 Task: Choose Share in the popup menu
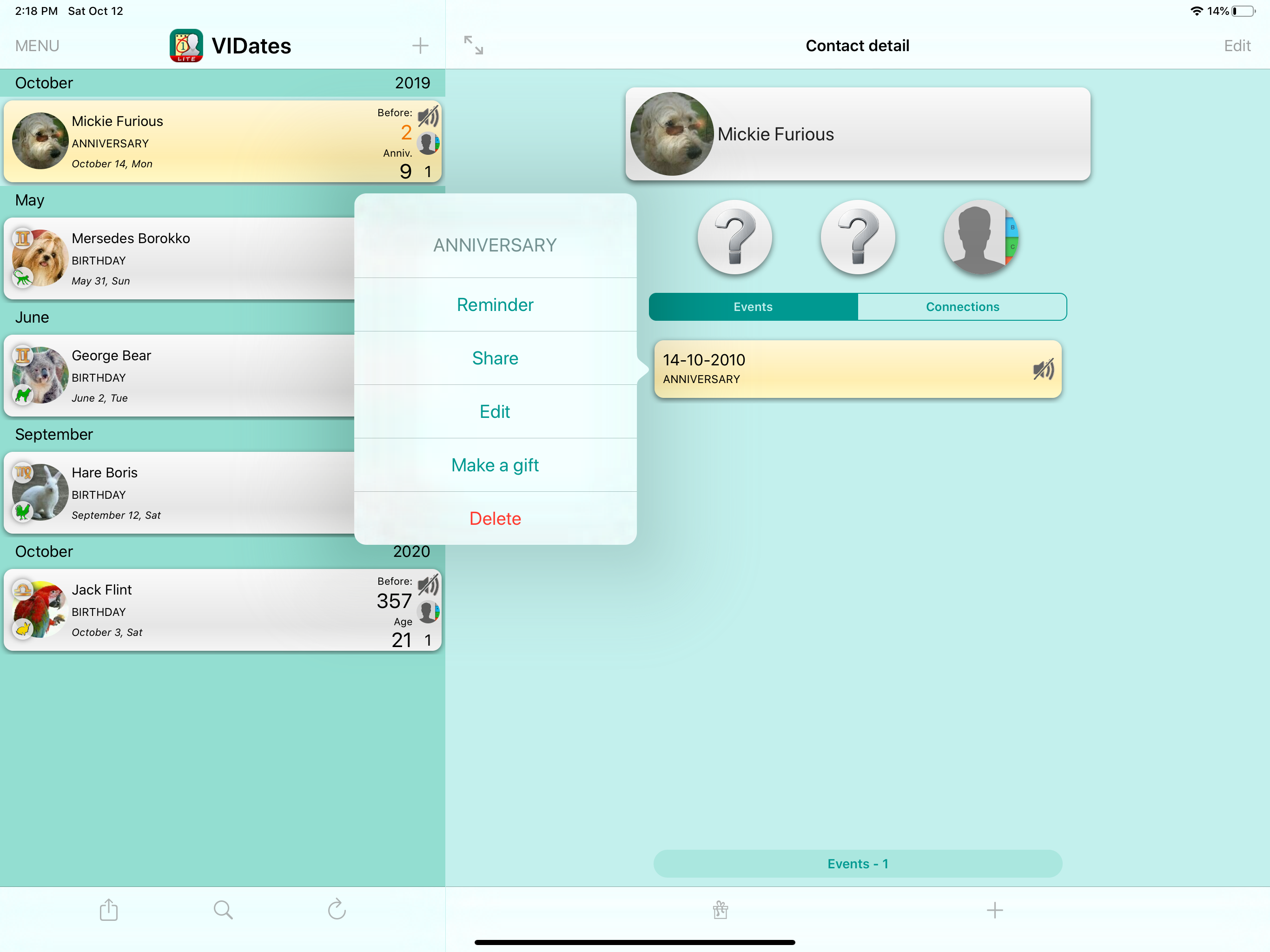495,358
